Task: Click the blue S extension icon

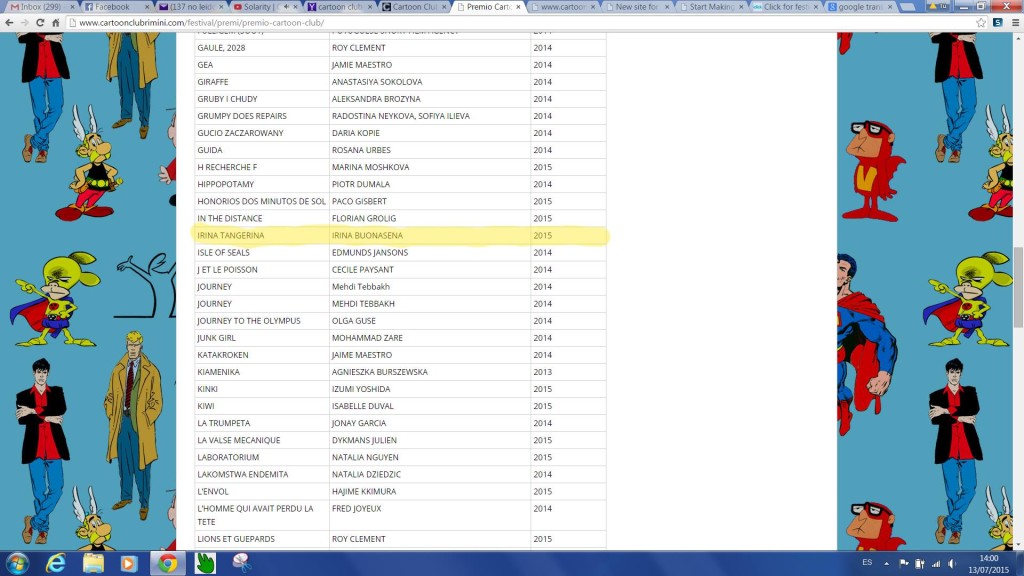Action: (998, 22)
